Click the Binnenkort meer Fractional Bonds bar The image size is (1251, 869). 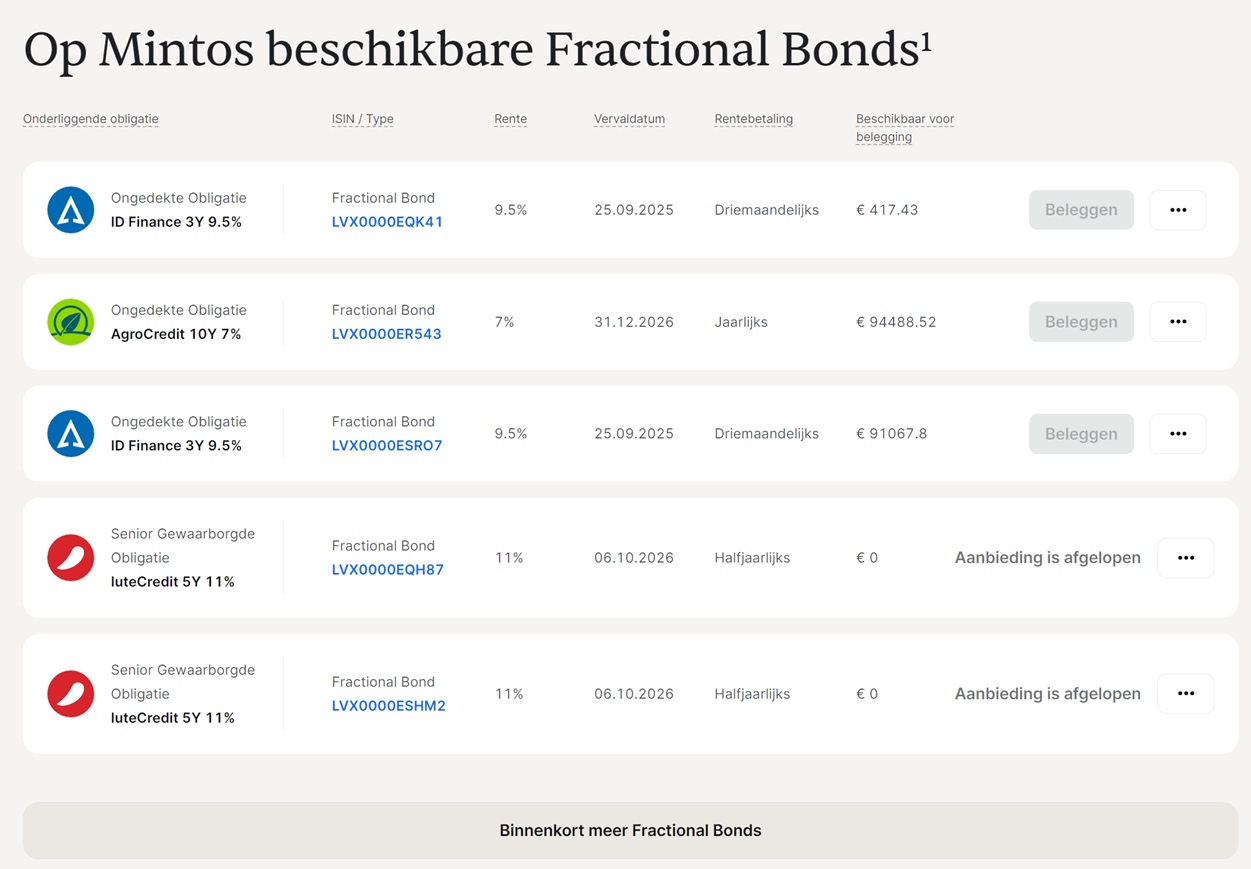click(630, 830)
